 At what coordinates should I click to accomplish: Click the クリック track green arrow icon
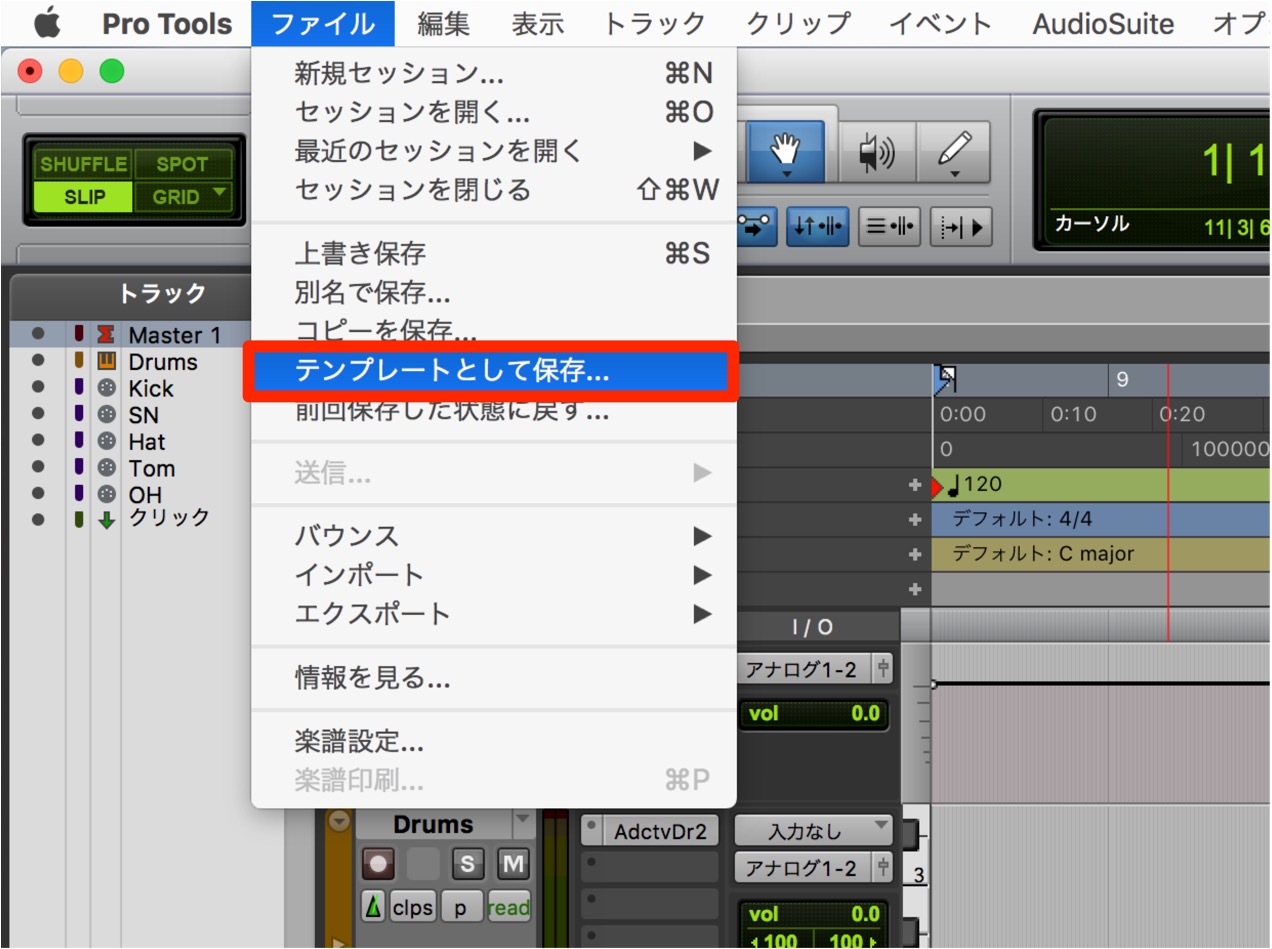(106, 519)
